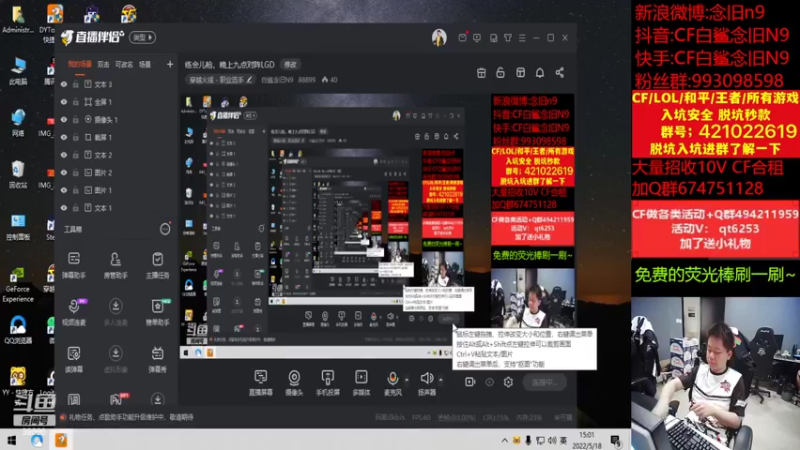Select the 图片 2 layer name
The image size is (800, 450).
(103, 172)
